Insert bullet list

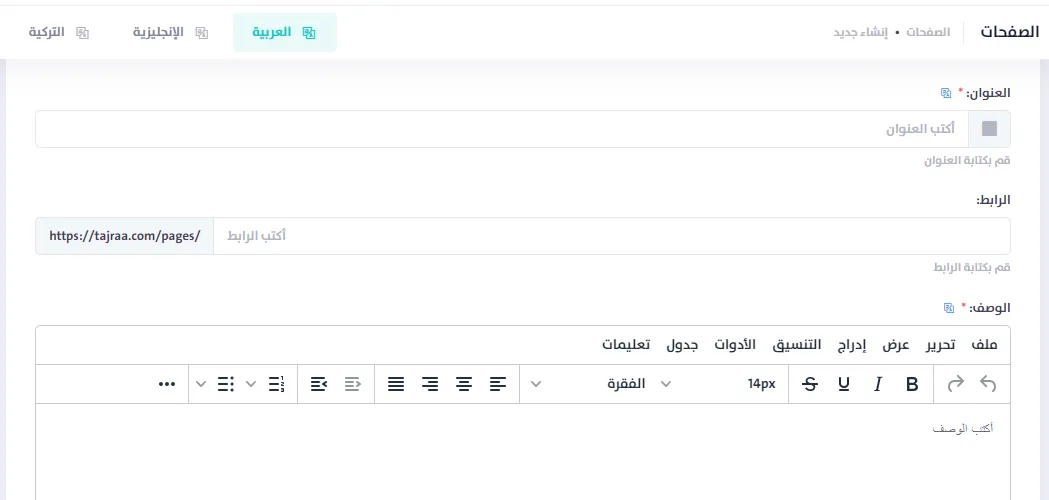point(225,384)
